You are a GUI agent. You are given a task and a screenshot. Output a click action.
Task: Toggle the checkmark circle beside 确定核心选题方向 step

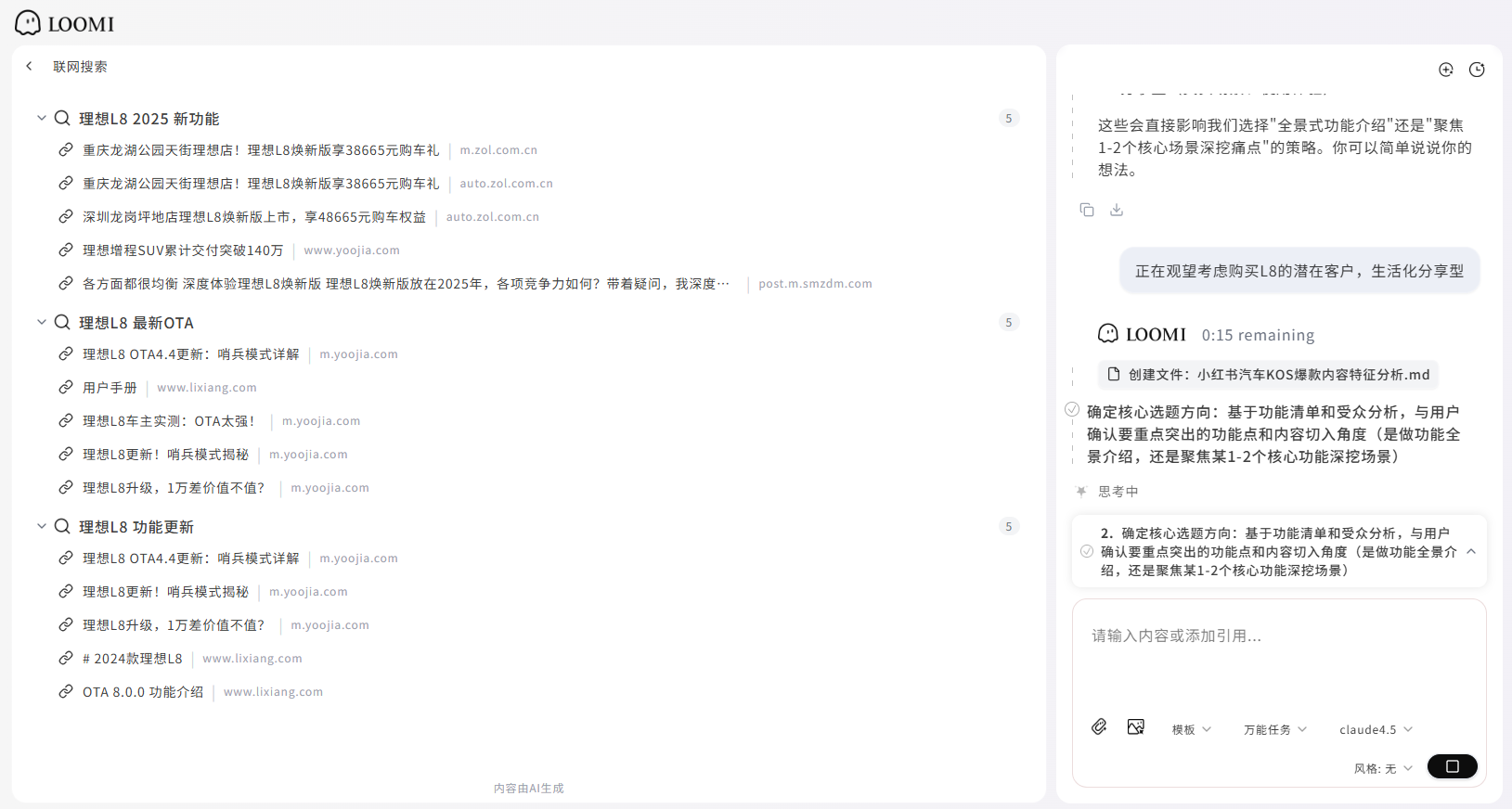click(x=1072, y=409)
